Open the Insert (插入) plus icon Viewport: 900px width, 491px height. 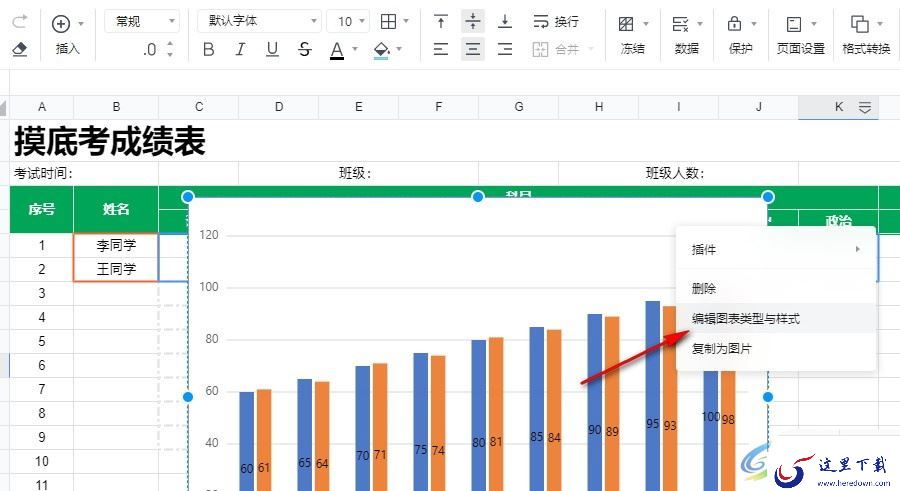point(61,24)
